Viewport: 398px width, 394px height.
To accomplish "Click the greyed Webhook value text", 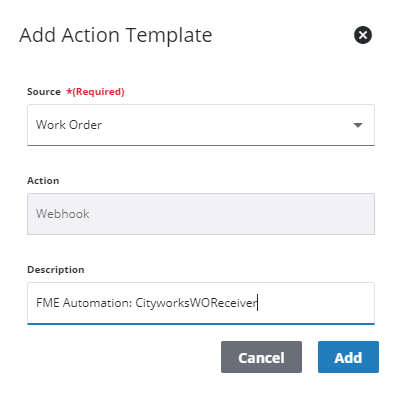I will click(x=63, y=214).
